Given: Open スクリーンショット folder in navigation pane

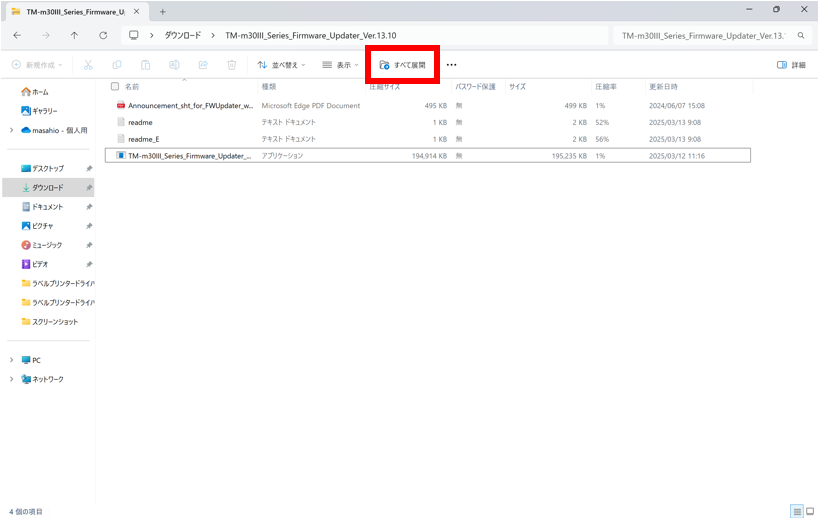Looking at the screenshot, I should point(50,321).
